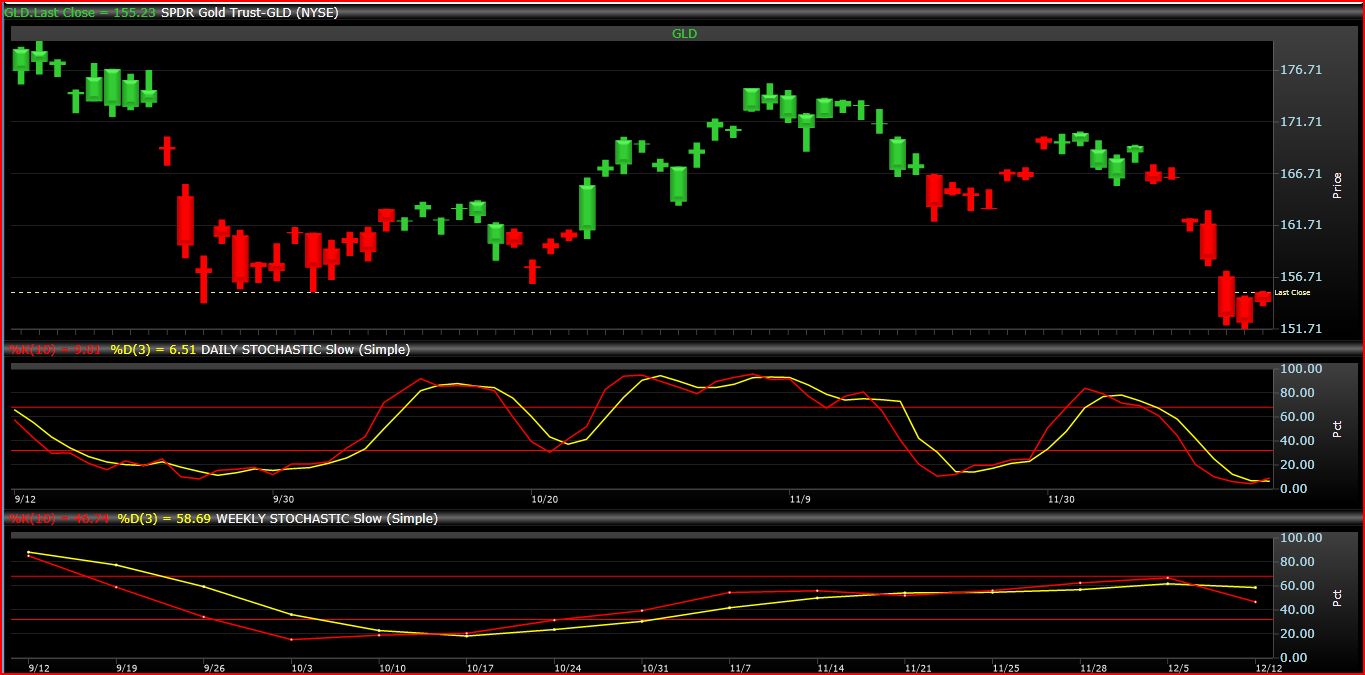The width and height of the screenshot is (1365, 675).
Task: Click the 'GLD.Last Close = 155.23' readout
Action: click(80, 13)
